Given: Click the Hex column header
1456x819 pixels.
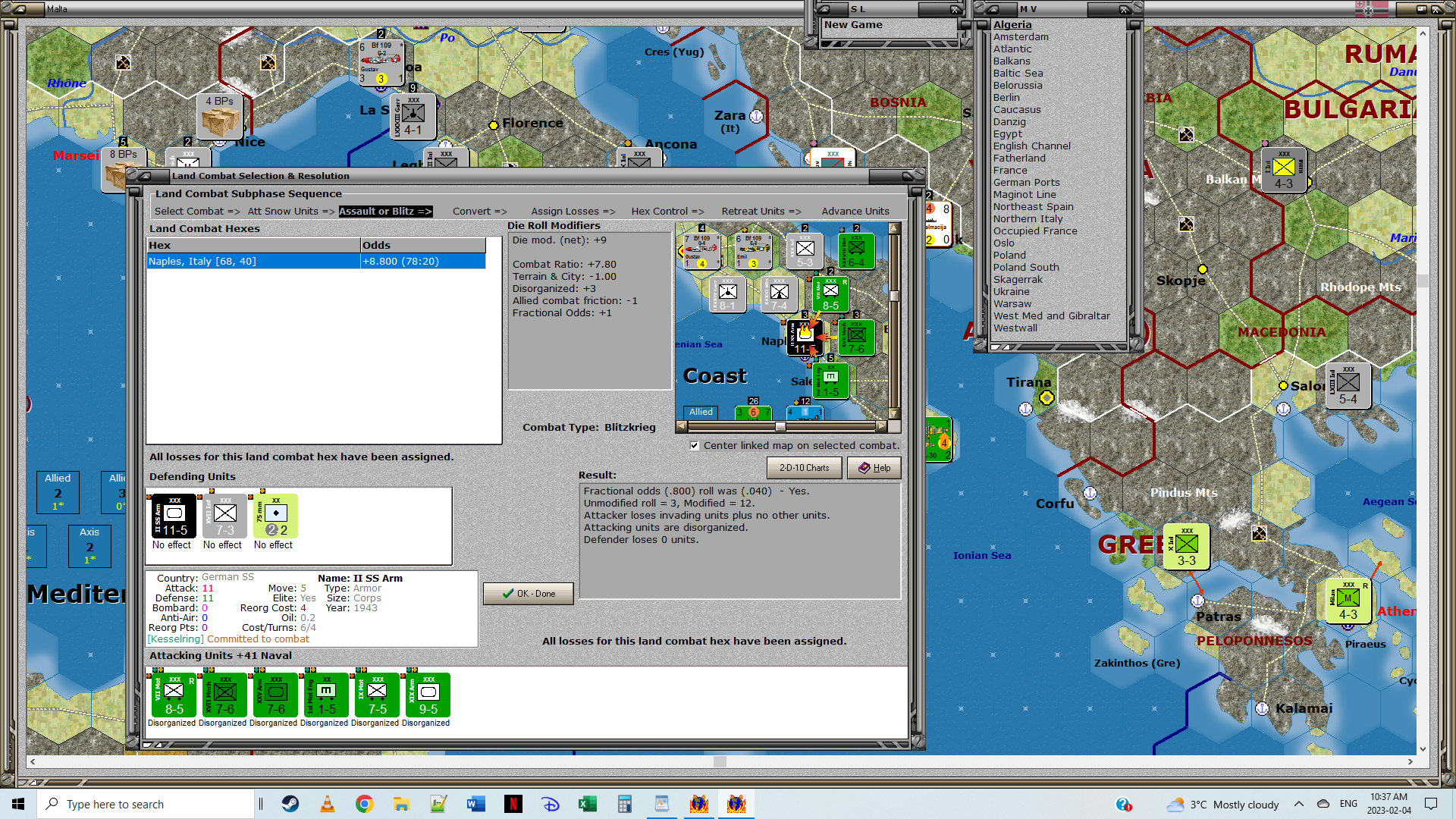Looking at the screenshot, I should click(x=253, y=246).
